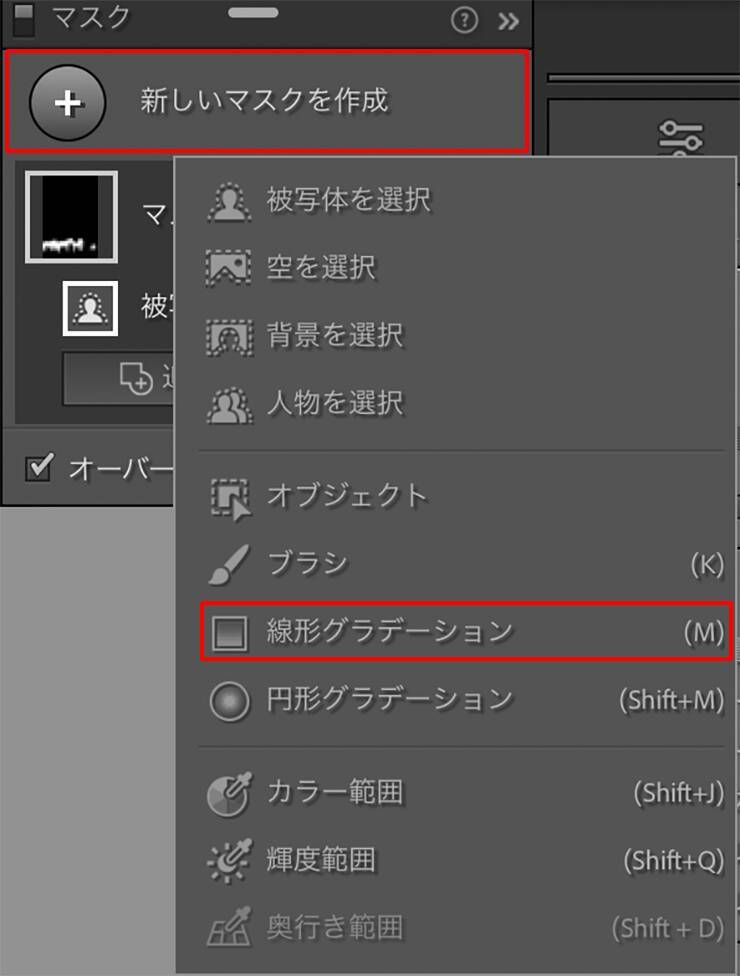Click the 人物を選択 people icon

229,404
